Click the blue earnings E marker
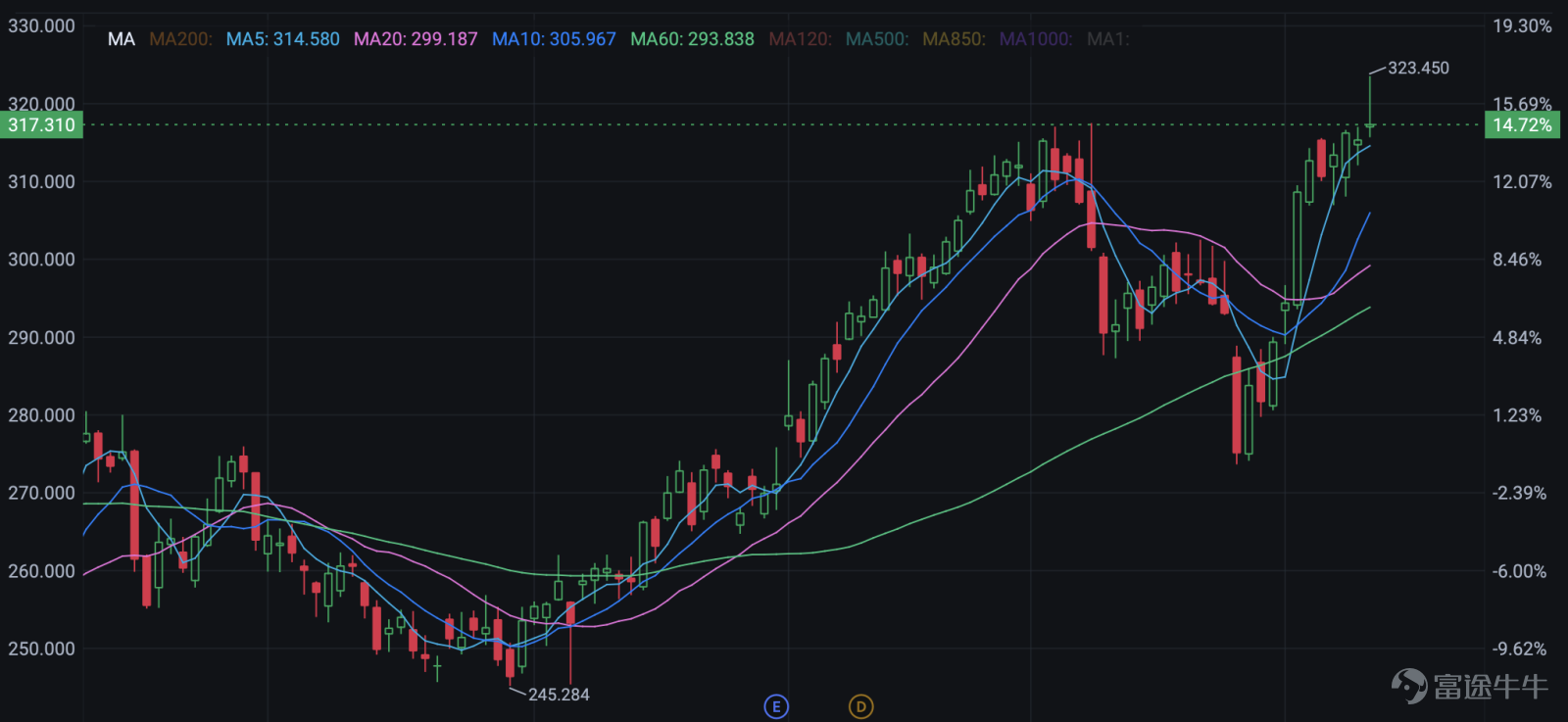The width and height of the screenshot is (1568, 722). 776,706
